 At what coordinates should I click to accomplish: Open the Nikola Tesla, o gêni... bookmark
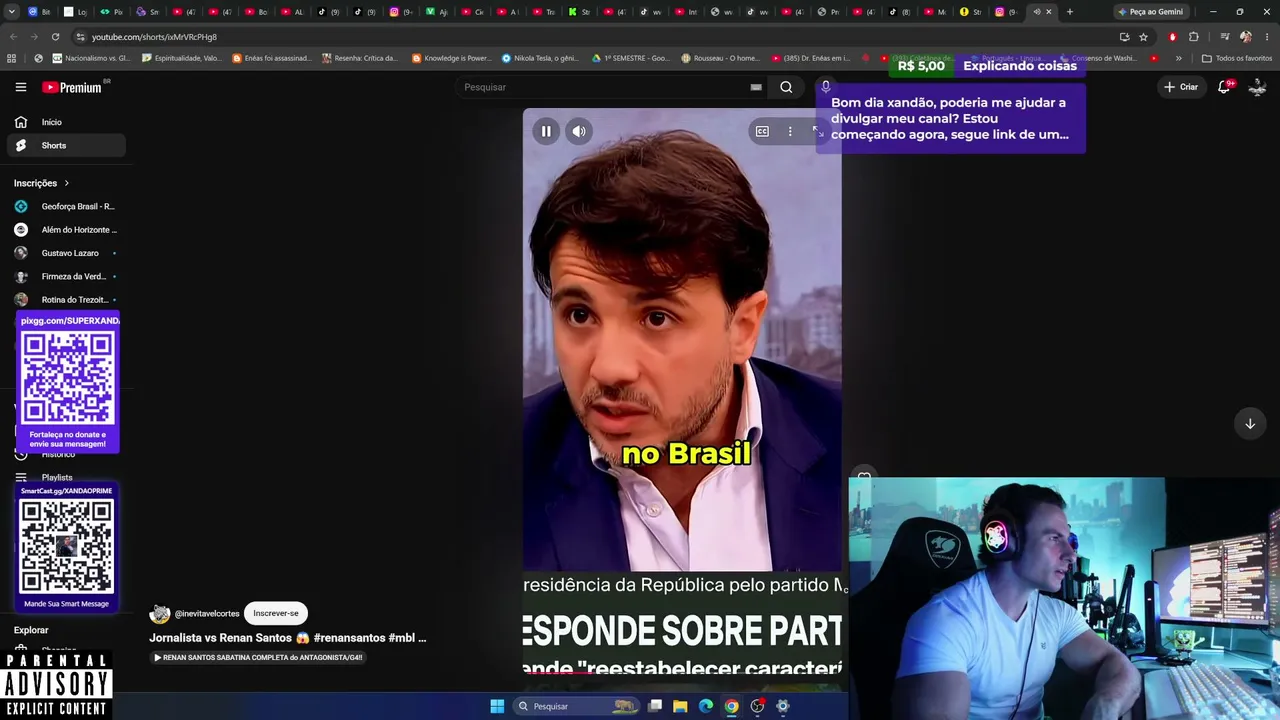coord(541,58)
